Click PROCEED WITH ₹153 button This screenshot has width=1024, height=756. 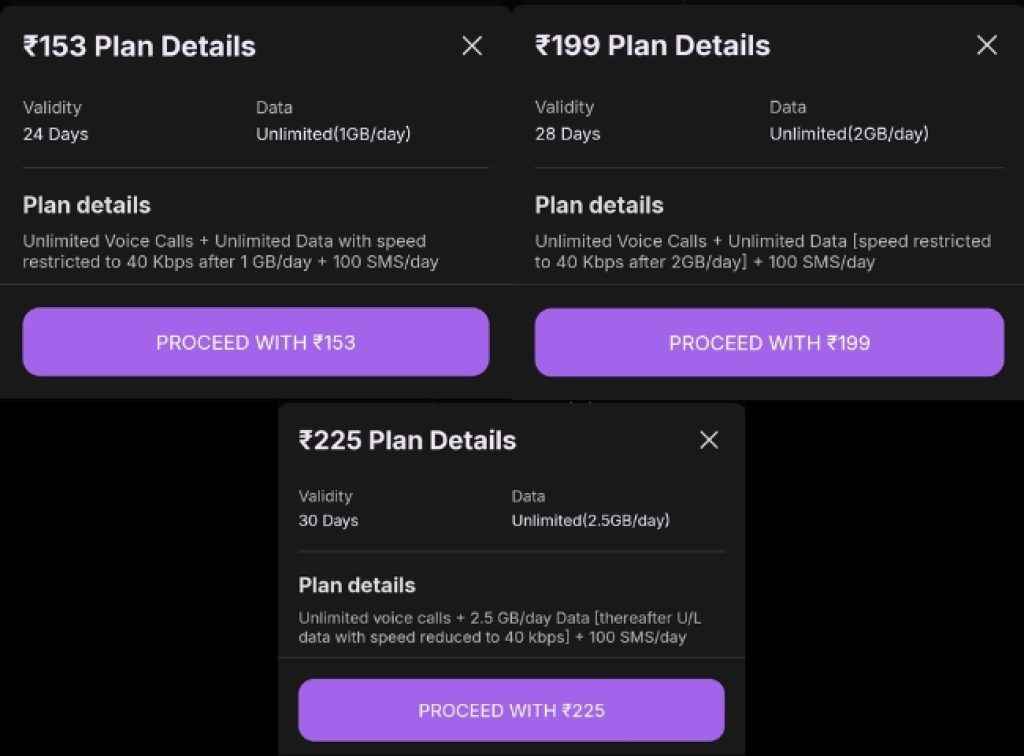tap(256, 342)
